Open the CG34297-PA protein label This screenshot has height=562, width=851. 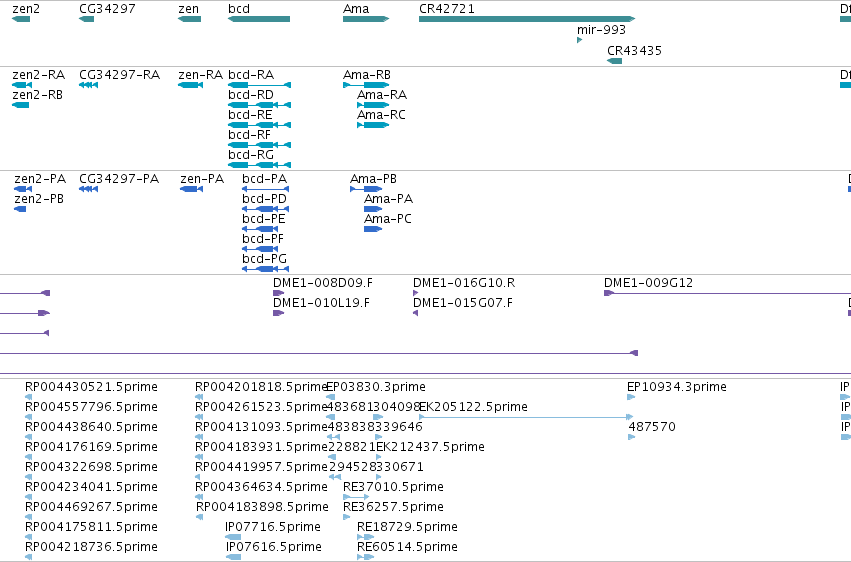click(119, 178)
